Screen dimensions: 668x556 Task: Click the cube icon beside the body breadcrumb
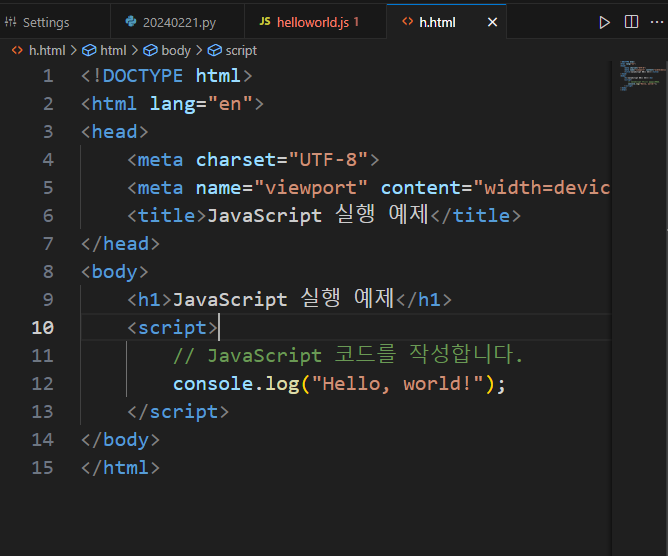tap(150, 51)
